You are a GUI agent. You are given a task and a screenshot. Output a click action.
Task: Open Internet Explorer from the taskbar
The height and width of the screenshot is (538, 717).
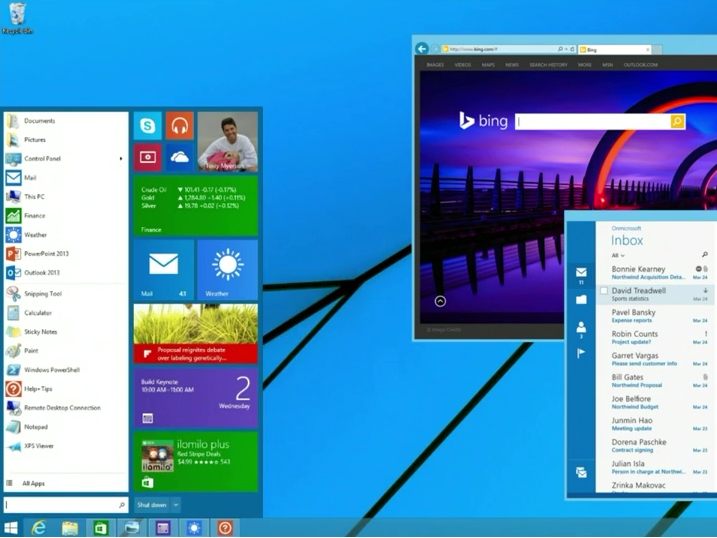[39, 528]
